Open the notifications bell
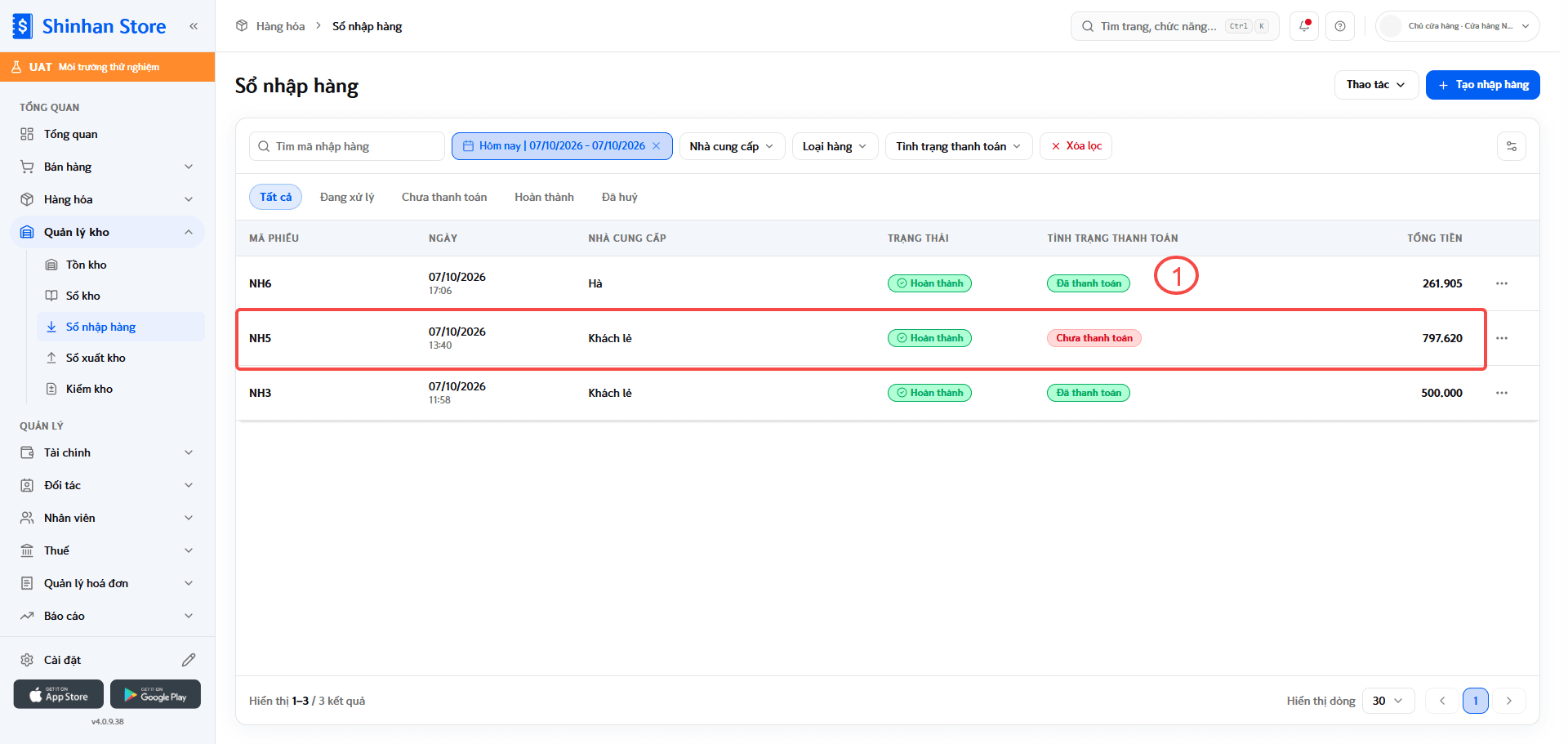Image resolution: width=1568 pixels, height=744 pixels. (x=1304, y=26)
